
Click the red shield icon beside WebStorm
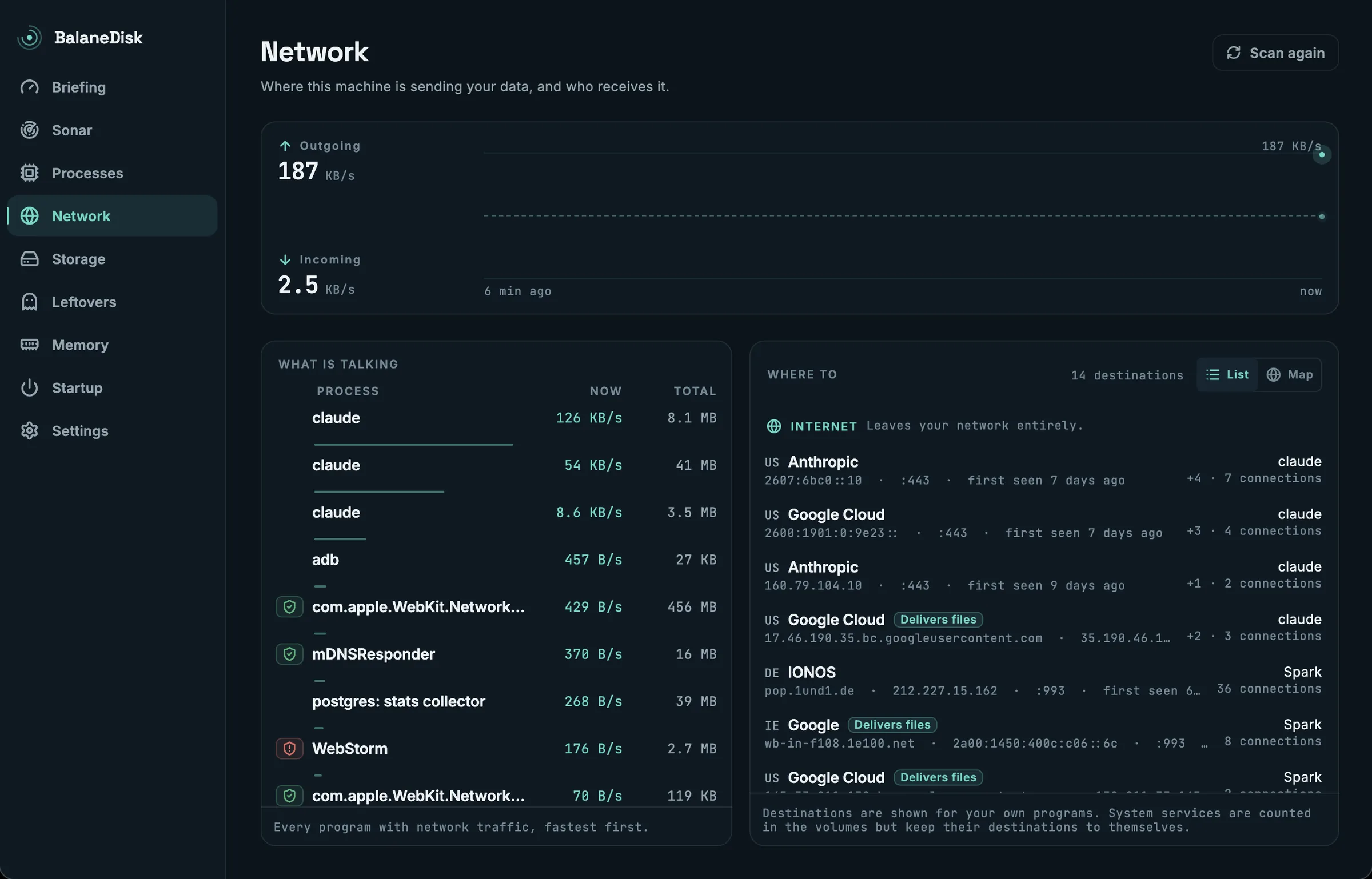coord(289,748)
